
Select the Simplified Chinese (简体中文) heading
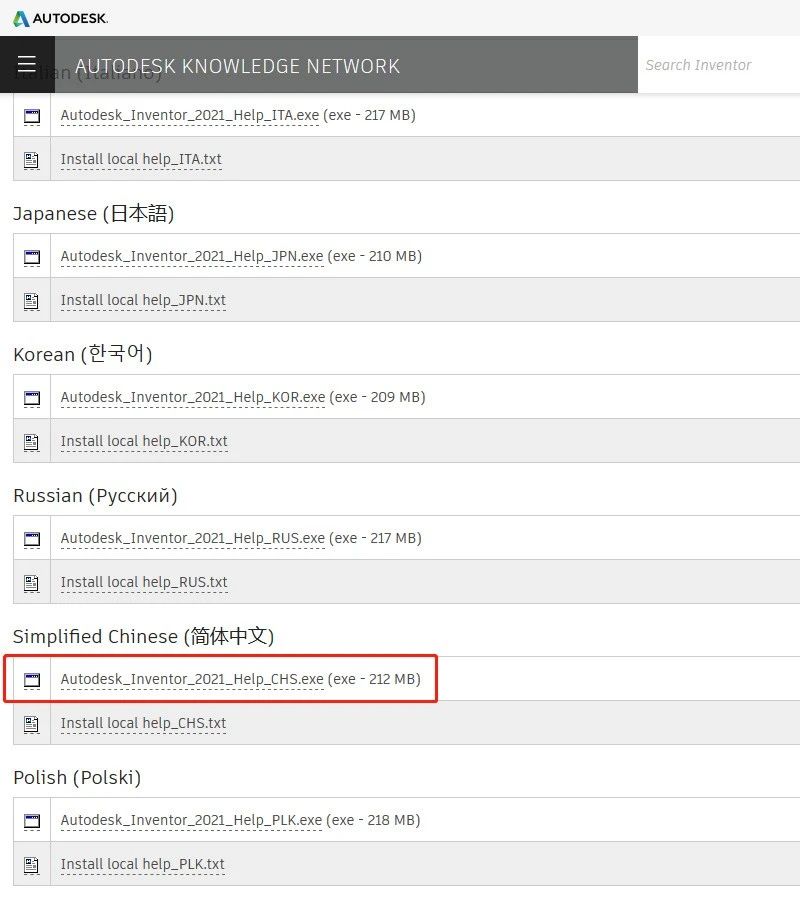pyautogui.click(x=144, y=636)
